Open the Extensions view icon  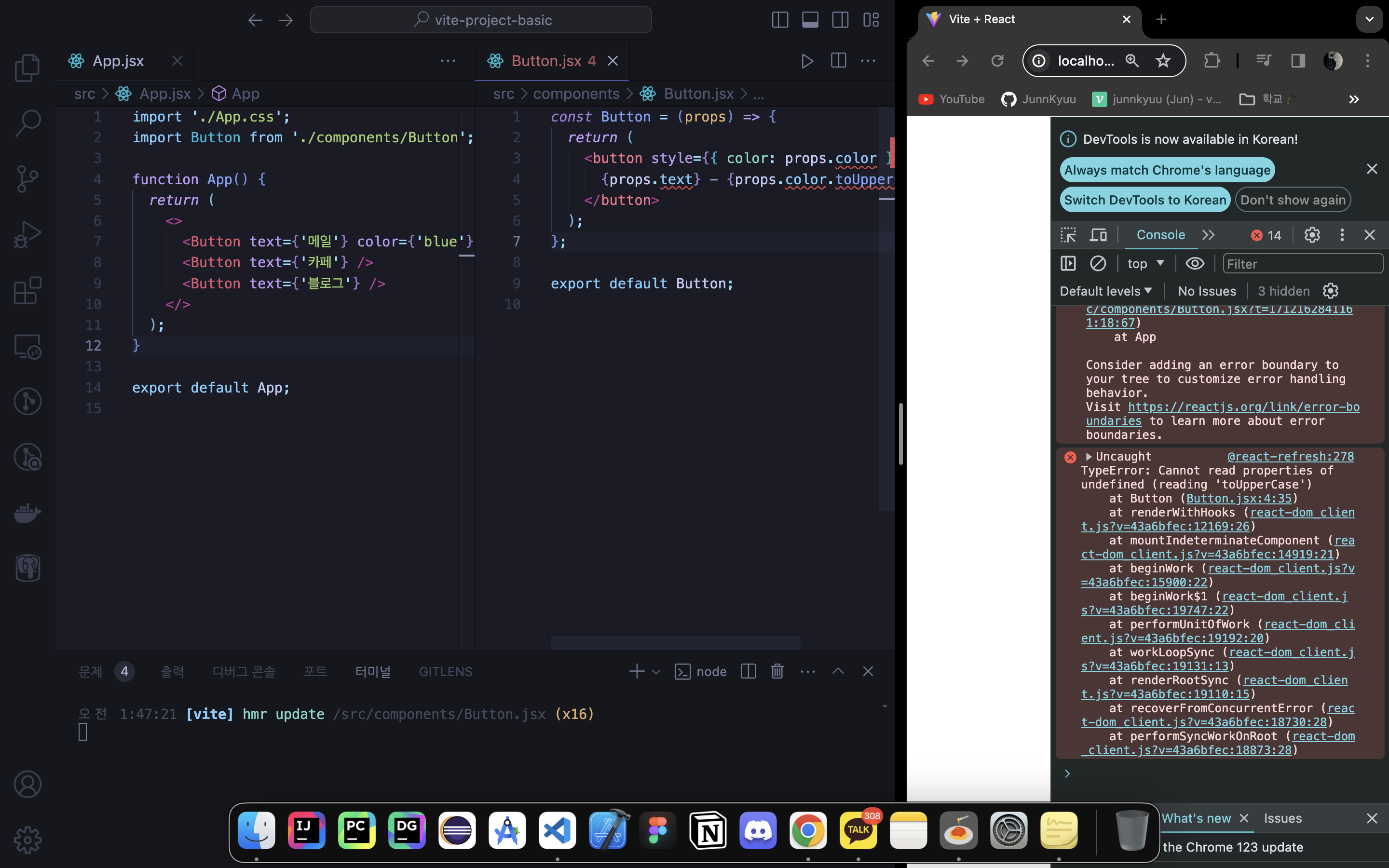27,290
